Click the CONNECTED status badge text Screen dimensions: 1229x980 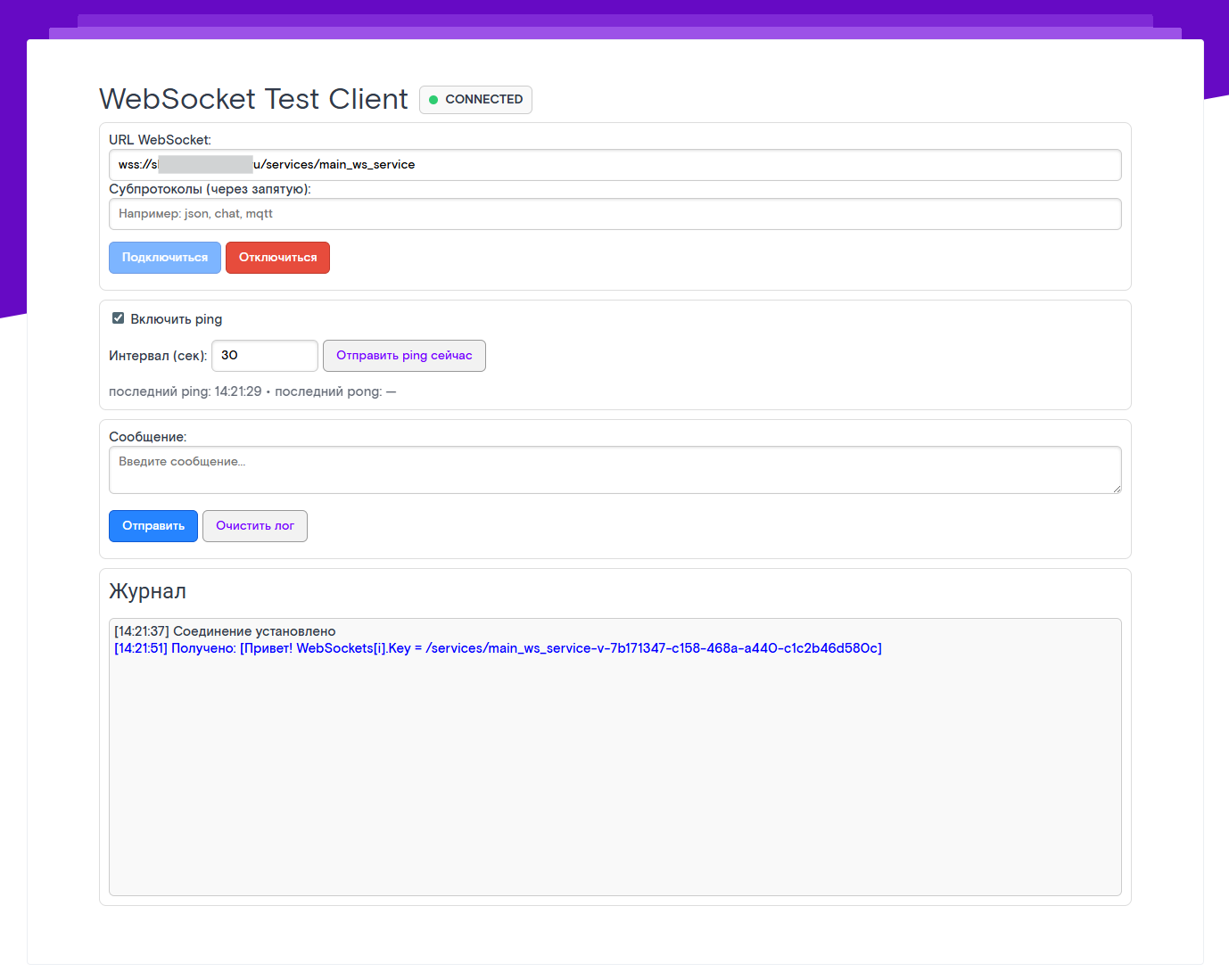(483, 100)
